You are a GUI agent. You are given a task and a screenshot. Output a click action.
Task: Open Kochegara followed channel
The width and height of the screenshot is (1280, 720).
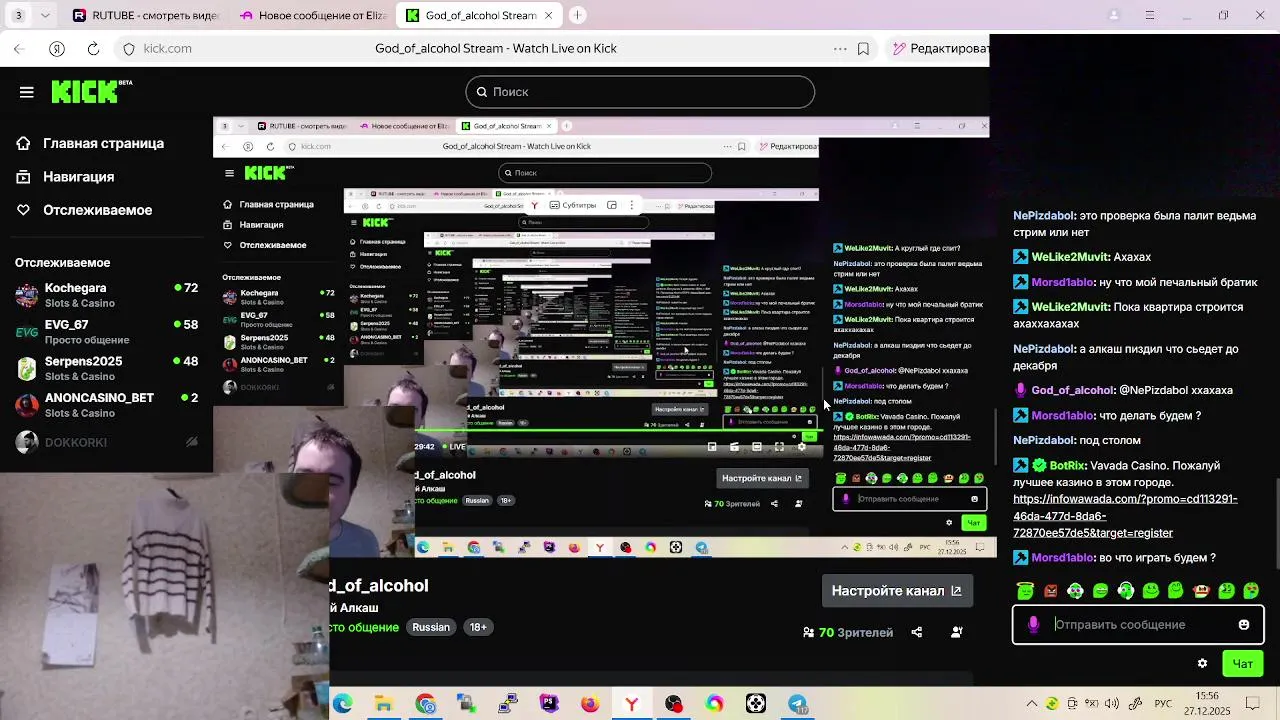click(x=106, y=295)
